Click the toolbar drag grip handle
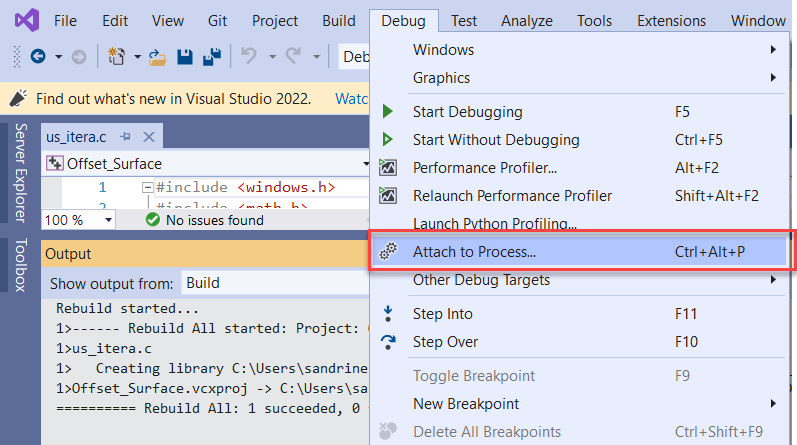The height and width of the screenshot is (445, 797). click(x=17, y=56)
